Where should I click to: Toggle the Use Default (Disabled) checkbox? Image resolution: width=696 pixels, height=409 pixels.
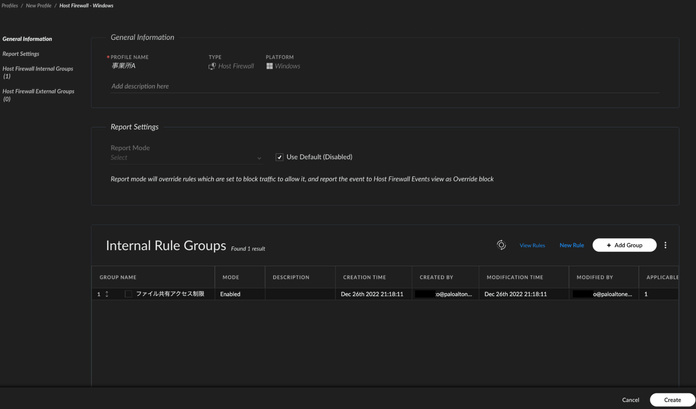click(x=279, y=157)
